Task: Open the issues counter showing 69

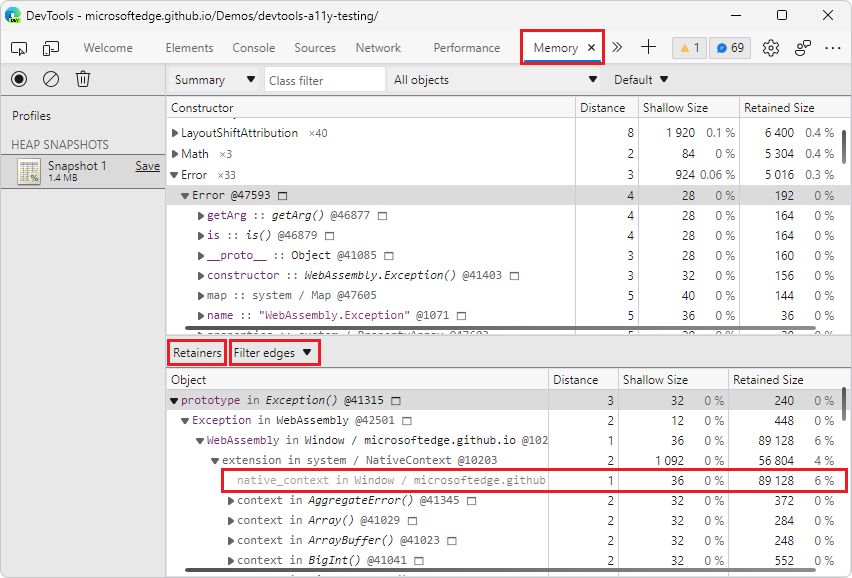Action: [x=730, y=48]
